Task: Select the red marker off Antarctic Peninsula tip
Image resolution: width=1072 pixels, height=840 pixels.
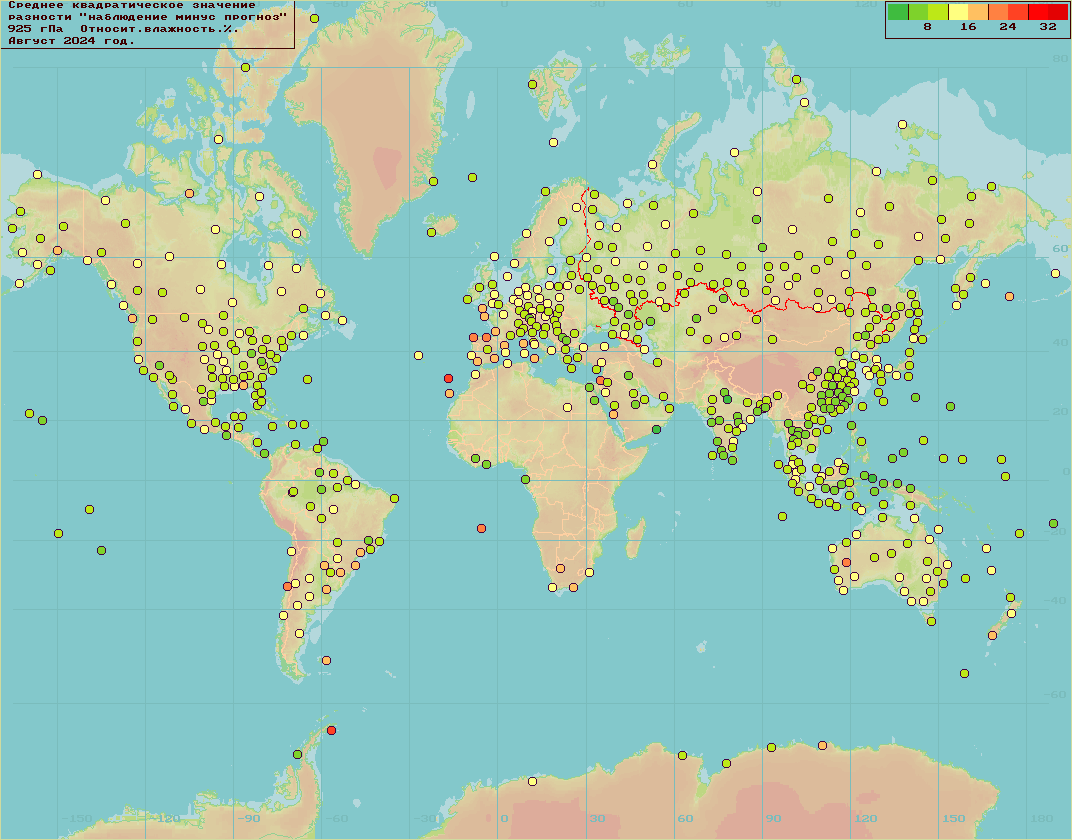Action: tap(332, 730)
